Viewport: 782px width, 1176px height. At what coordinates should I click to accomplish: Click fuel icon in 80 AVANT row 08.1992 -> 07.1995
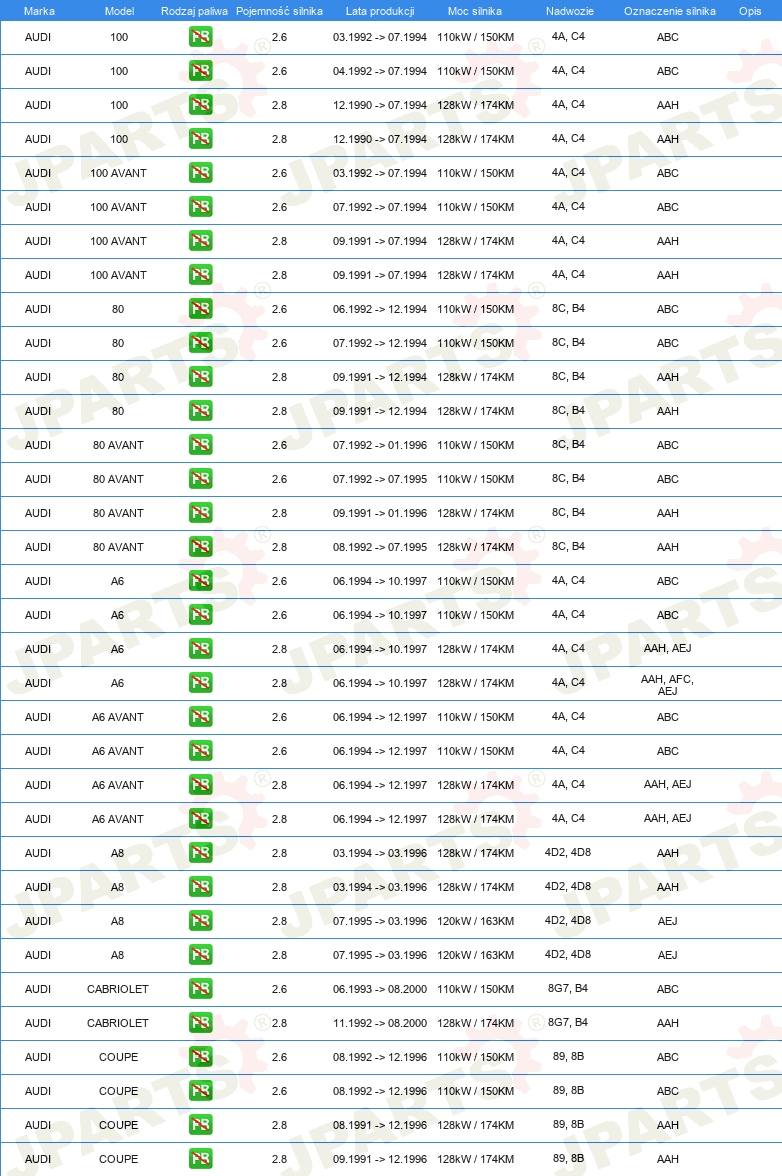pos(200,547)
